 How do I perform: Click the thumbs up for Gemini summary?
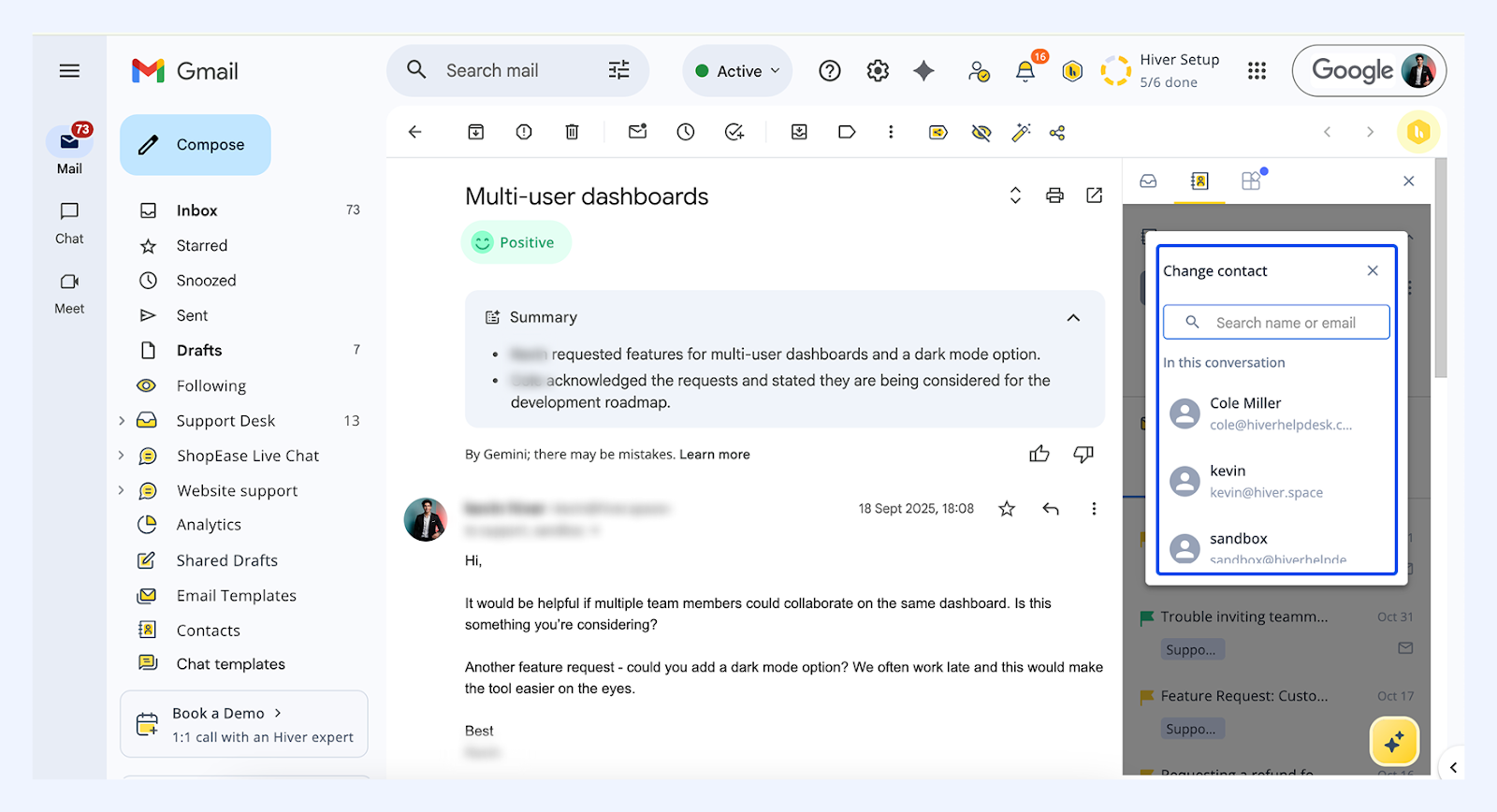pos(1039,455)
